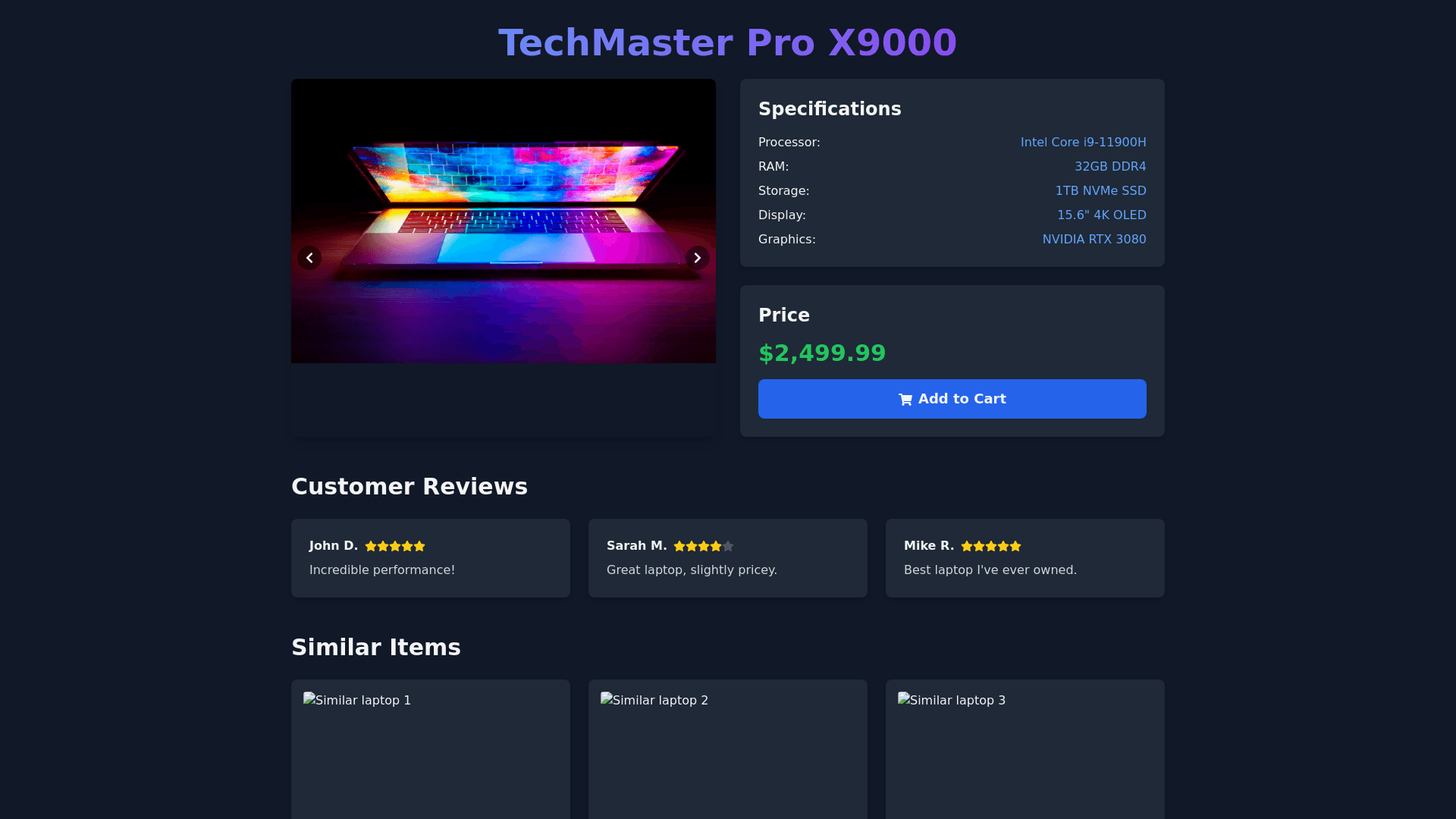Open the Similar laptop 3 card
Image resolution: width=1456 pixels, height=819 pixels.
pyautogui.click(x=1025, y=749)
